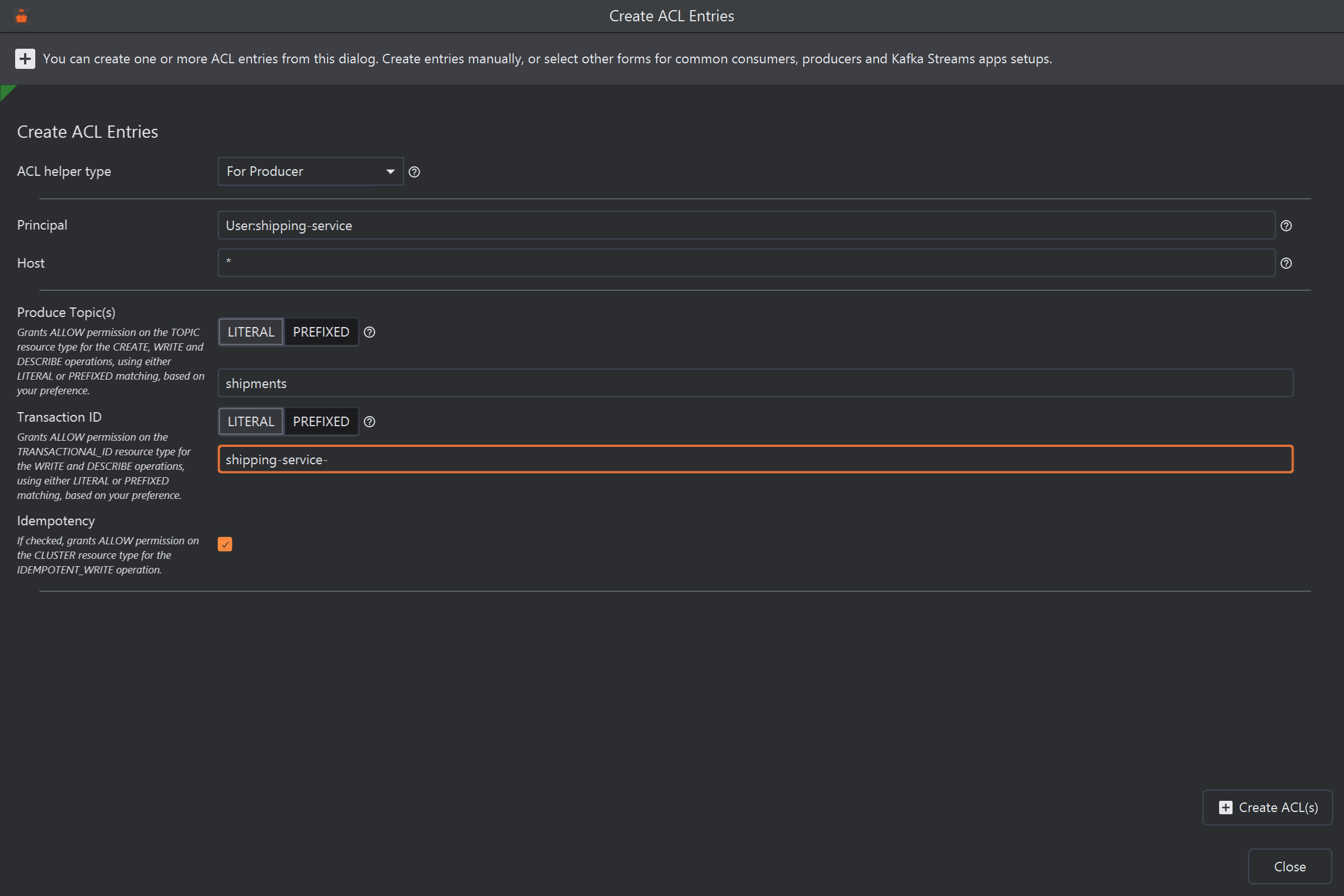Viewport: 1344px width, 896px height.
Task: Click the 'Idempotency' label
Action: pyautogui.click(x=56, y=521)
